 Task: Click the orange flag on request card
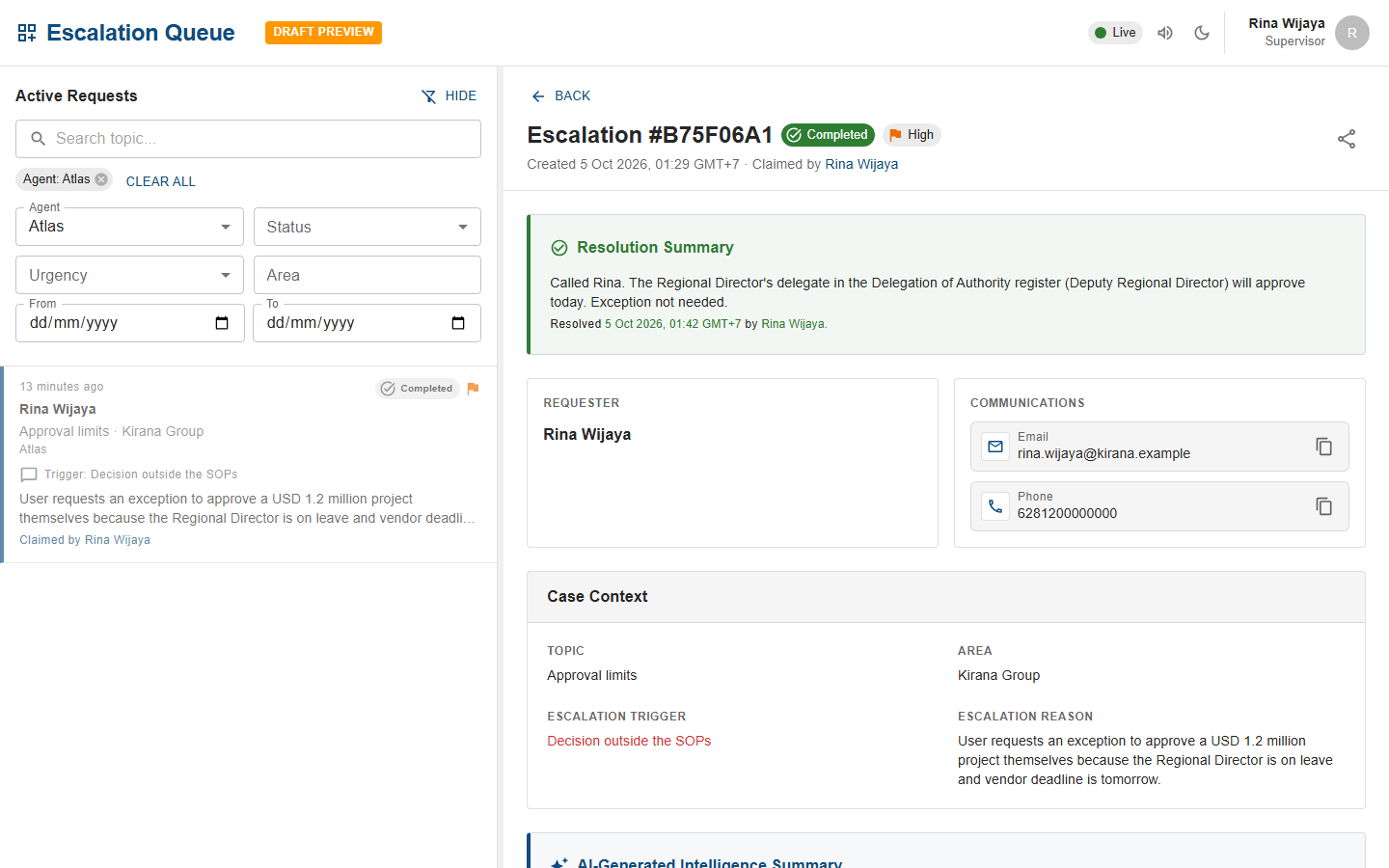point(473,389)
